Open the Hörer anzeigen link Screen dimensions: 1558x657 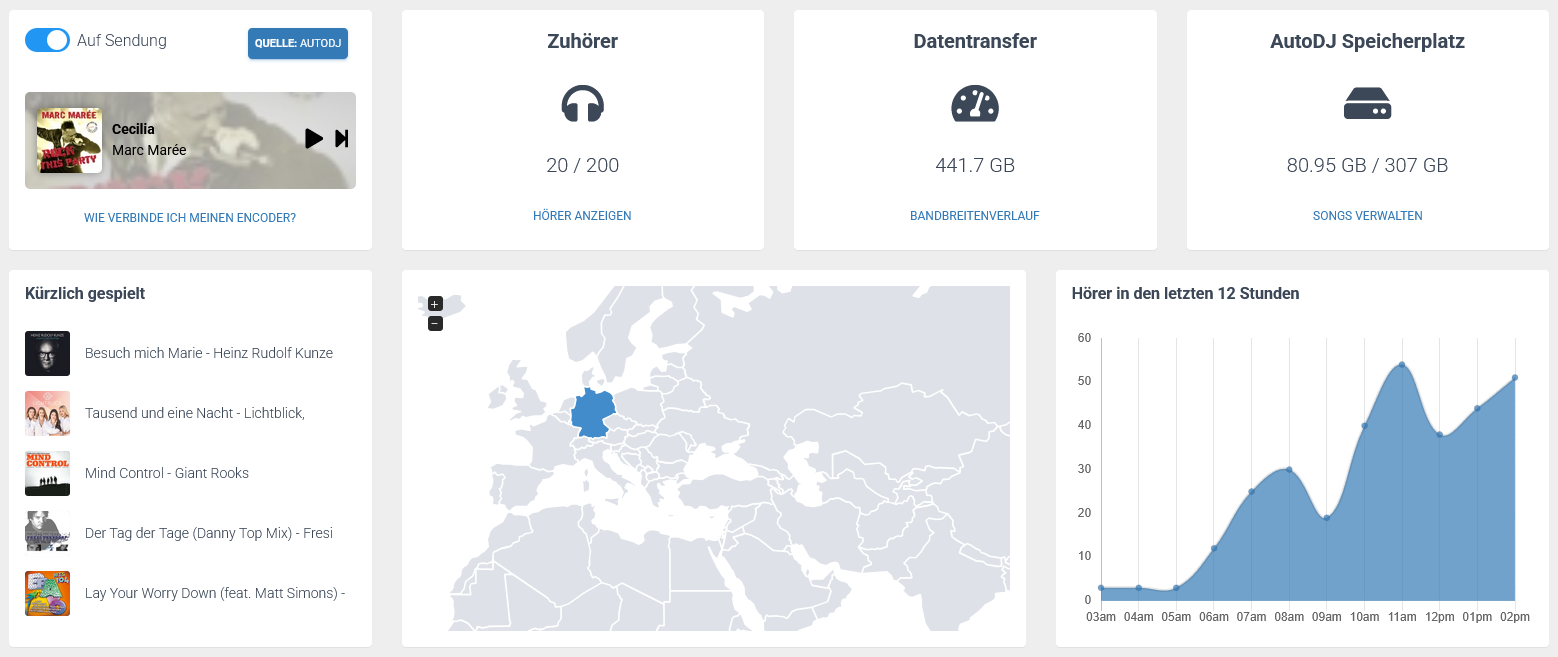582,216
